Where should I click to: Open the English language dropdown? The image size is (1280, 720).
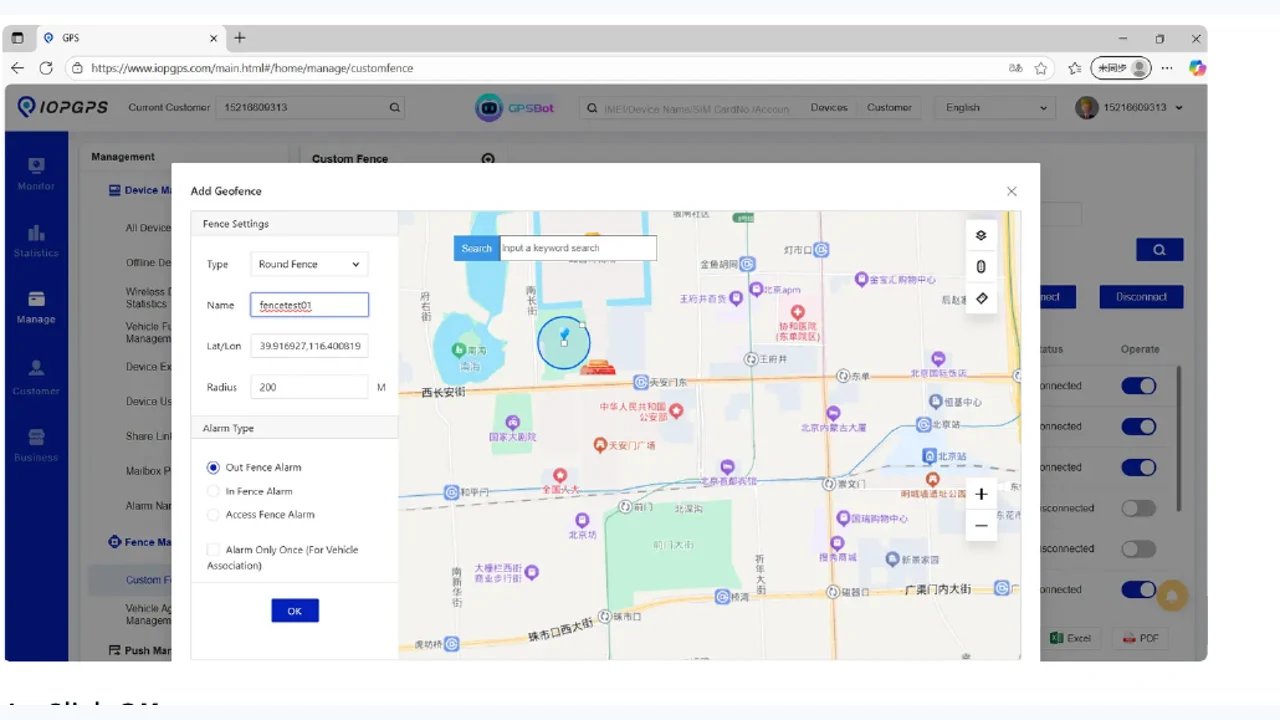point(995,108)
